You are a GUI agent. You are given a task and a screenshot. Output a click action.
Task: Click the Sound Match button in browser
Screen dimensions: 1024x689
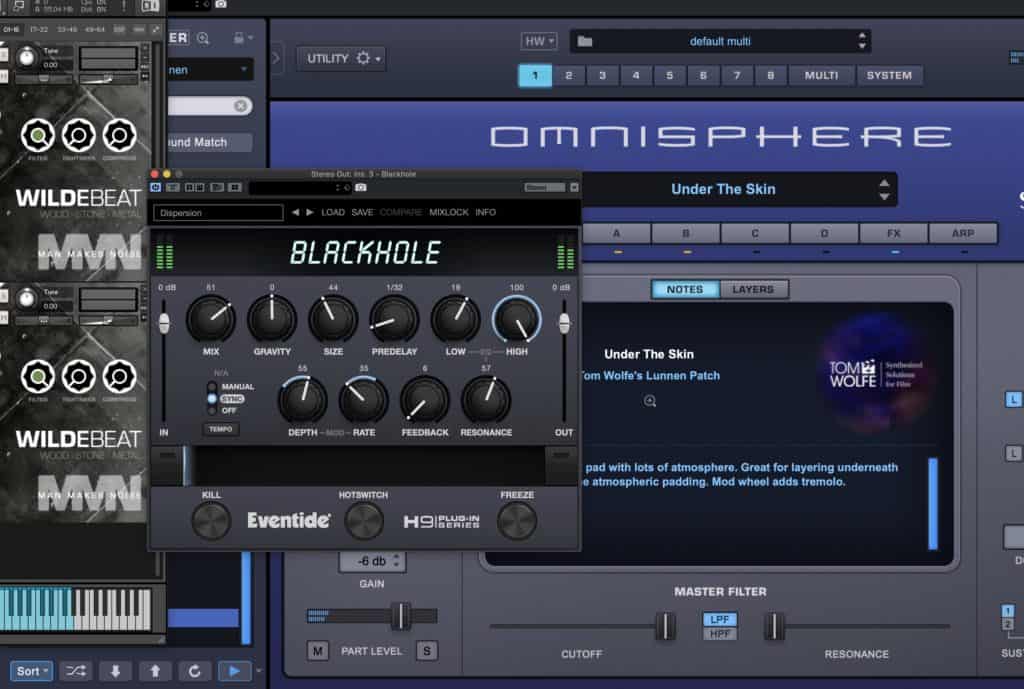click(210, 142)
